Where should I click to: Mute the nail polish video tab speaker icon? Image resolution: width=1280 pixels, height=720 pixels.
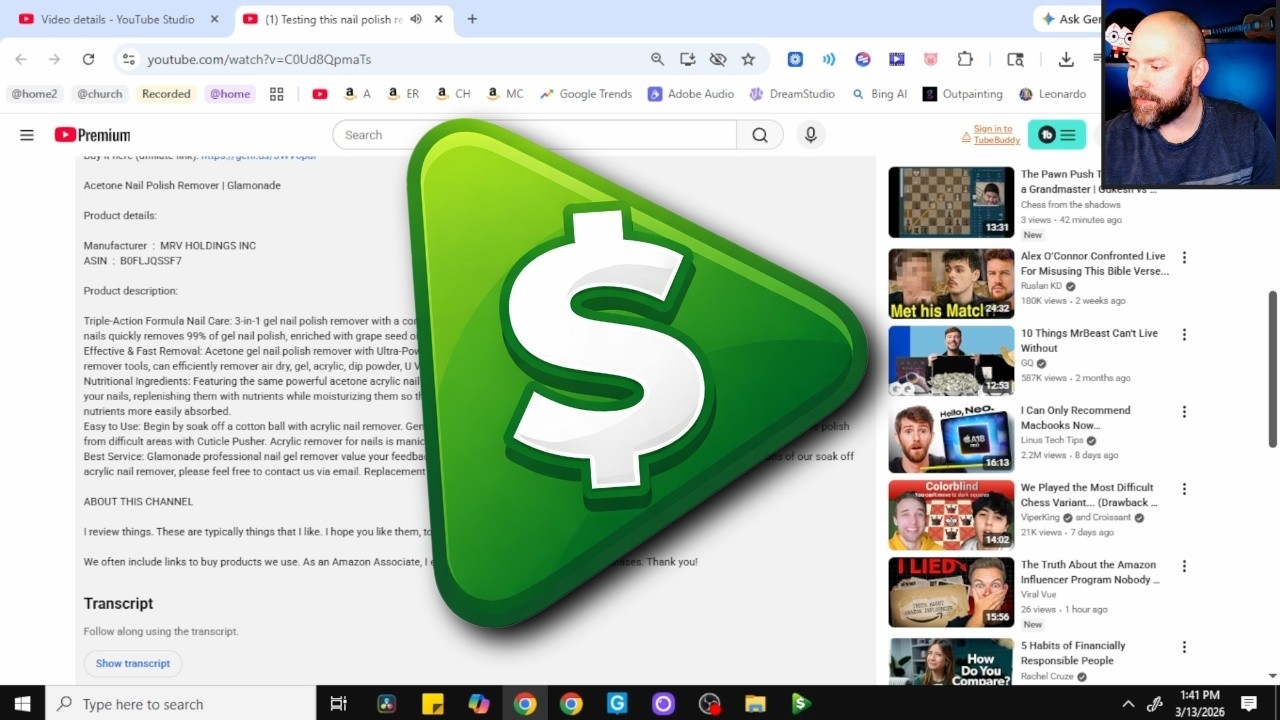pyautogui.click(x=416, y=19)
